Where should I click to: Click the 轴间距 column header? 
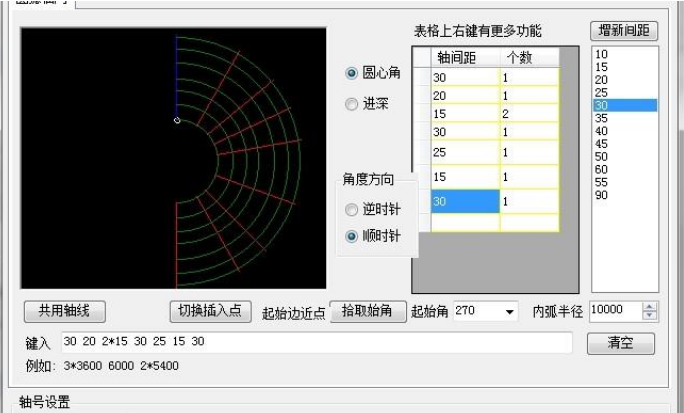tap(465, 58)
